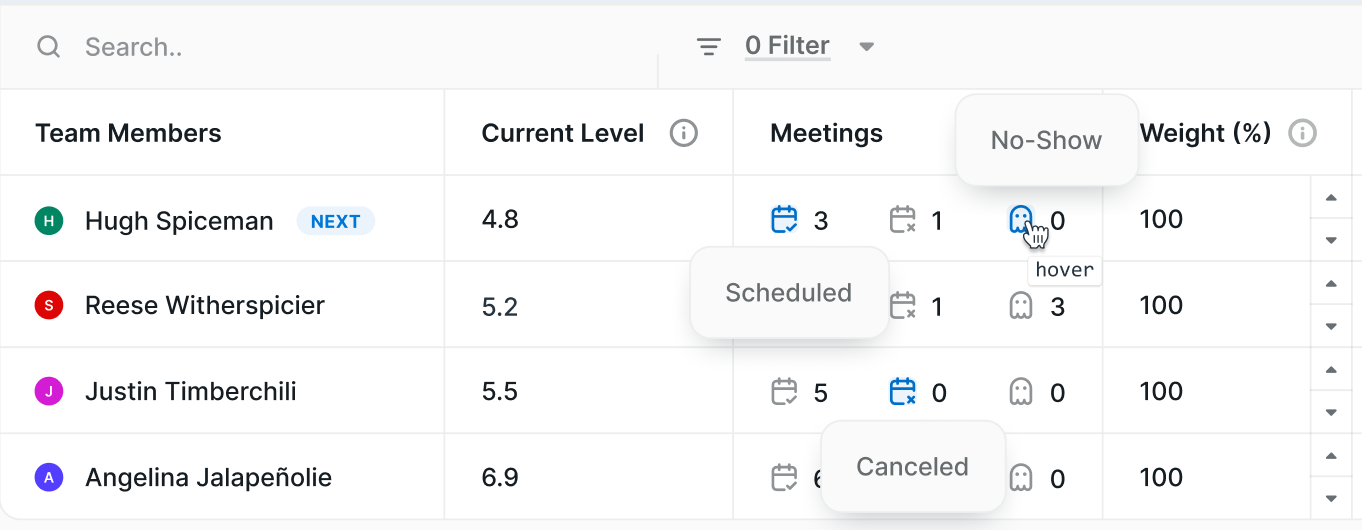Click Weight (%) info icon

pos(1302,133)
